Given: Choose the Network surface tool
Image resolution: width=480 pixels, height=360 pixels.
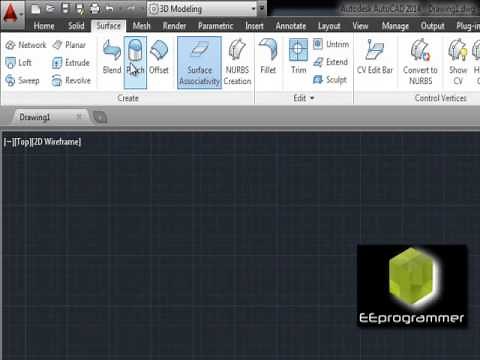Looking at the screenshot, I should click(x=26, y=45).
